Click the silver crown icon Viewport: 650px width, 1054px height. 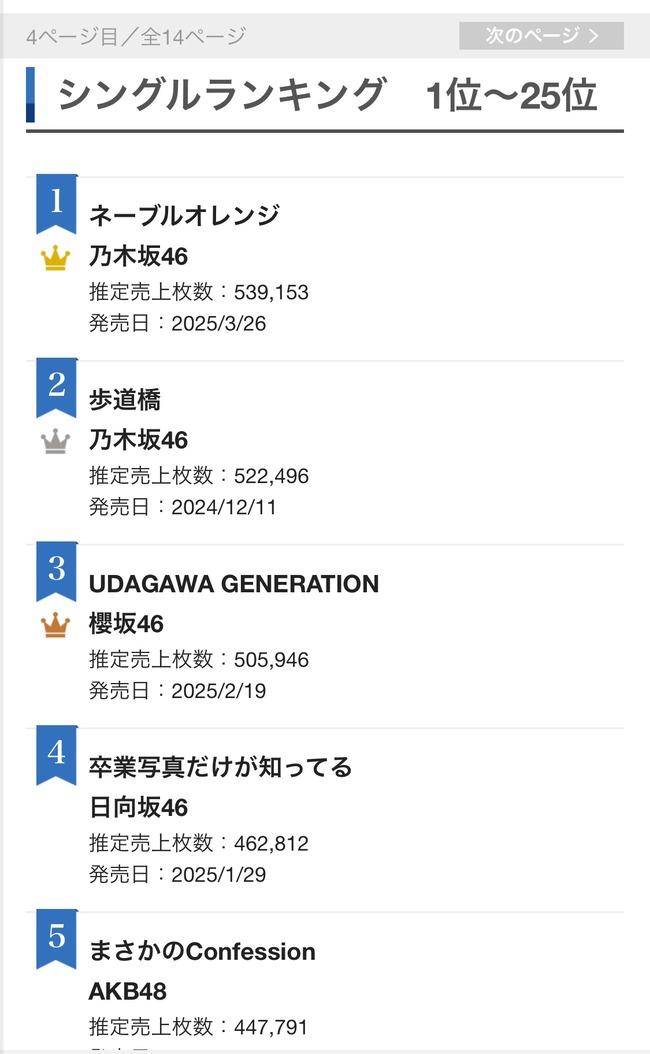point(56,442)
